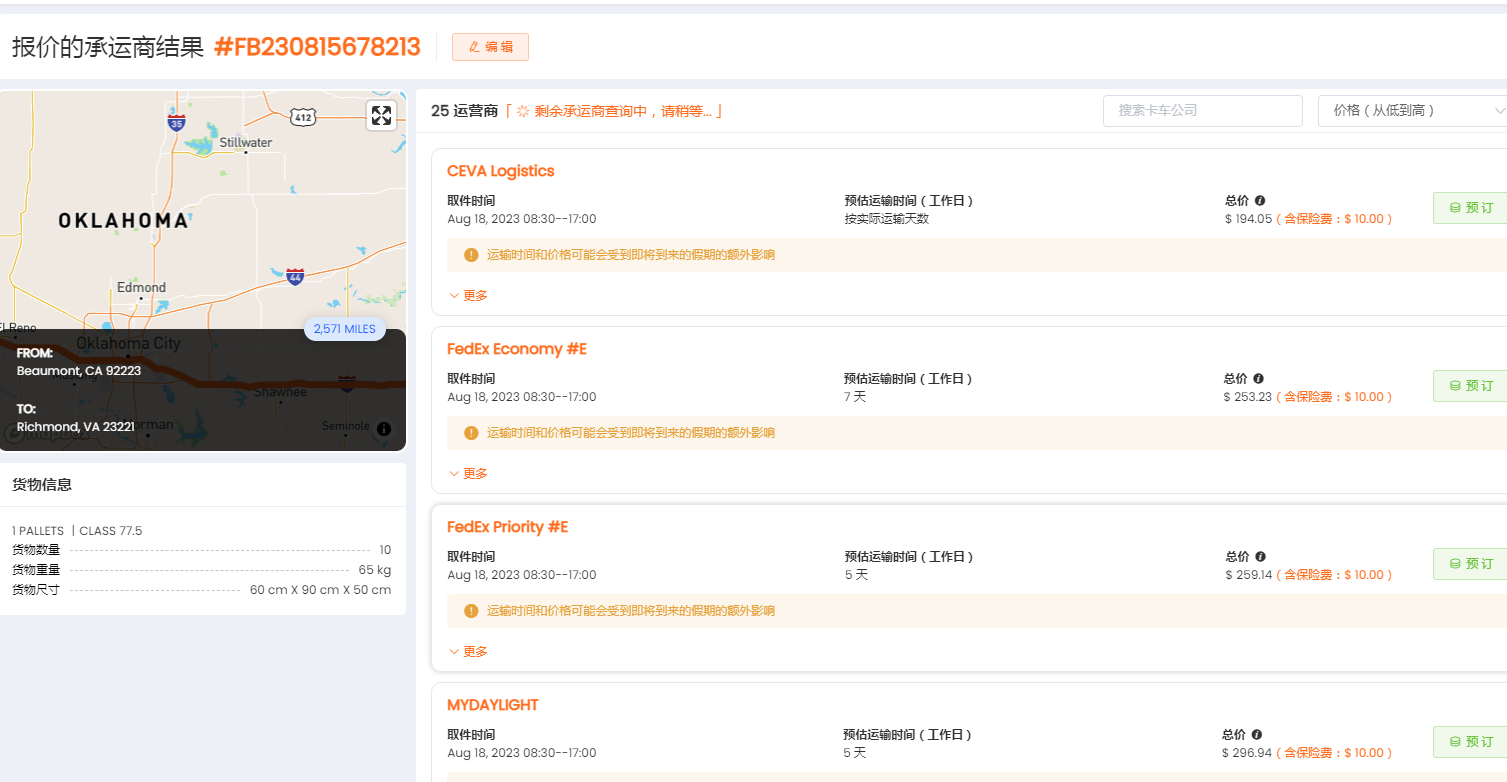This screenshot has width=1507, height=782.
Task: Expand 更多 under FedEx Priority #E
Action: tap(468, 652)
